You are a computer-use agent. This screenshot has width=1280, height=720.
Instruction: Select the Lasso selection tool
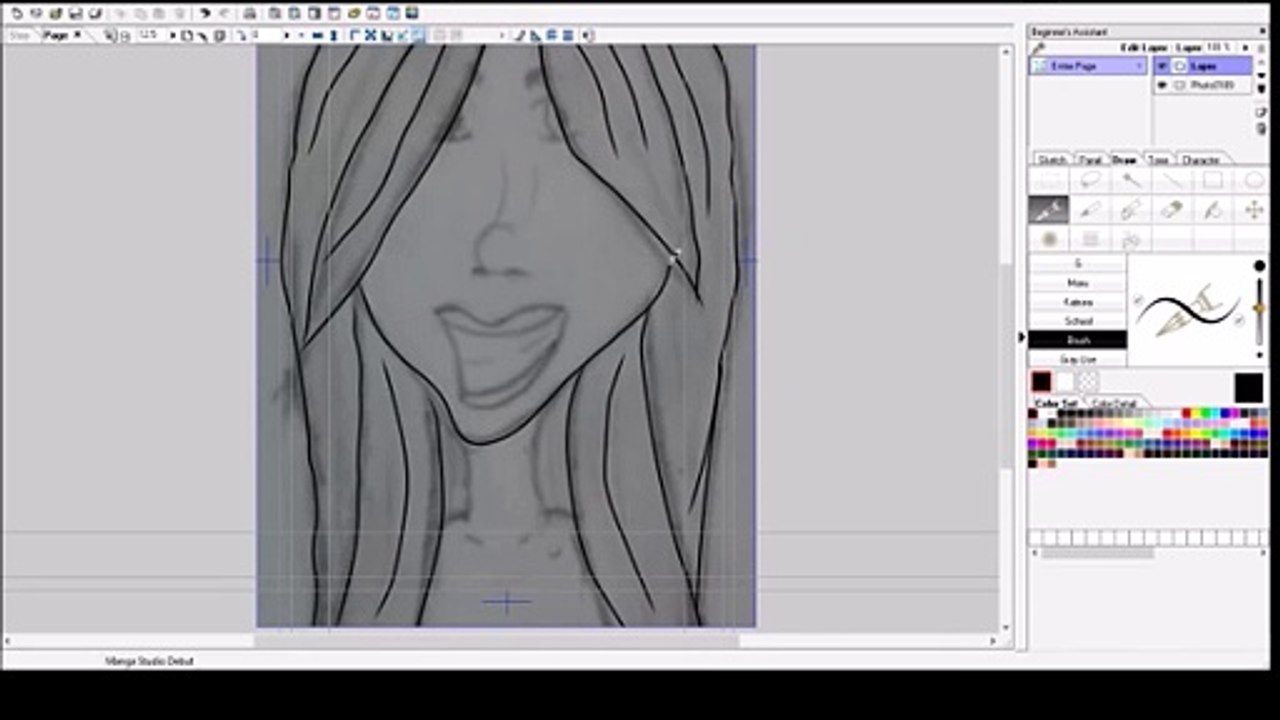tap(1090, 181)
